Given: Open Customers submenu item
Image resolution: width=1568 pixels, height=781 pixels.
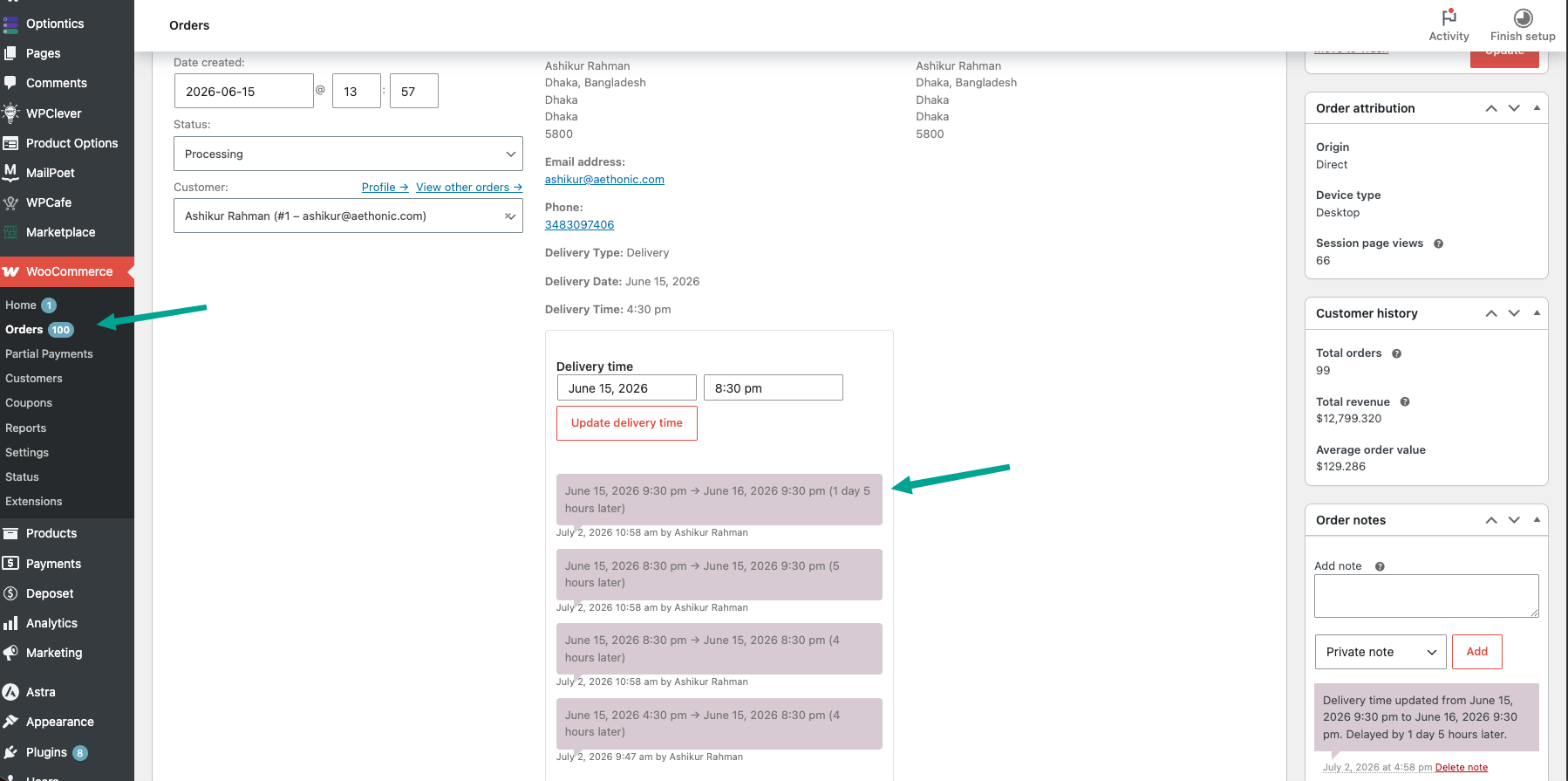Looking at the screenshot, I should 34,378.
